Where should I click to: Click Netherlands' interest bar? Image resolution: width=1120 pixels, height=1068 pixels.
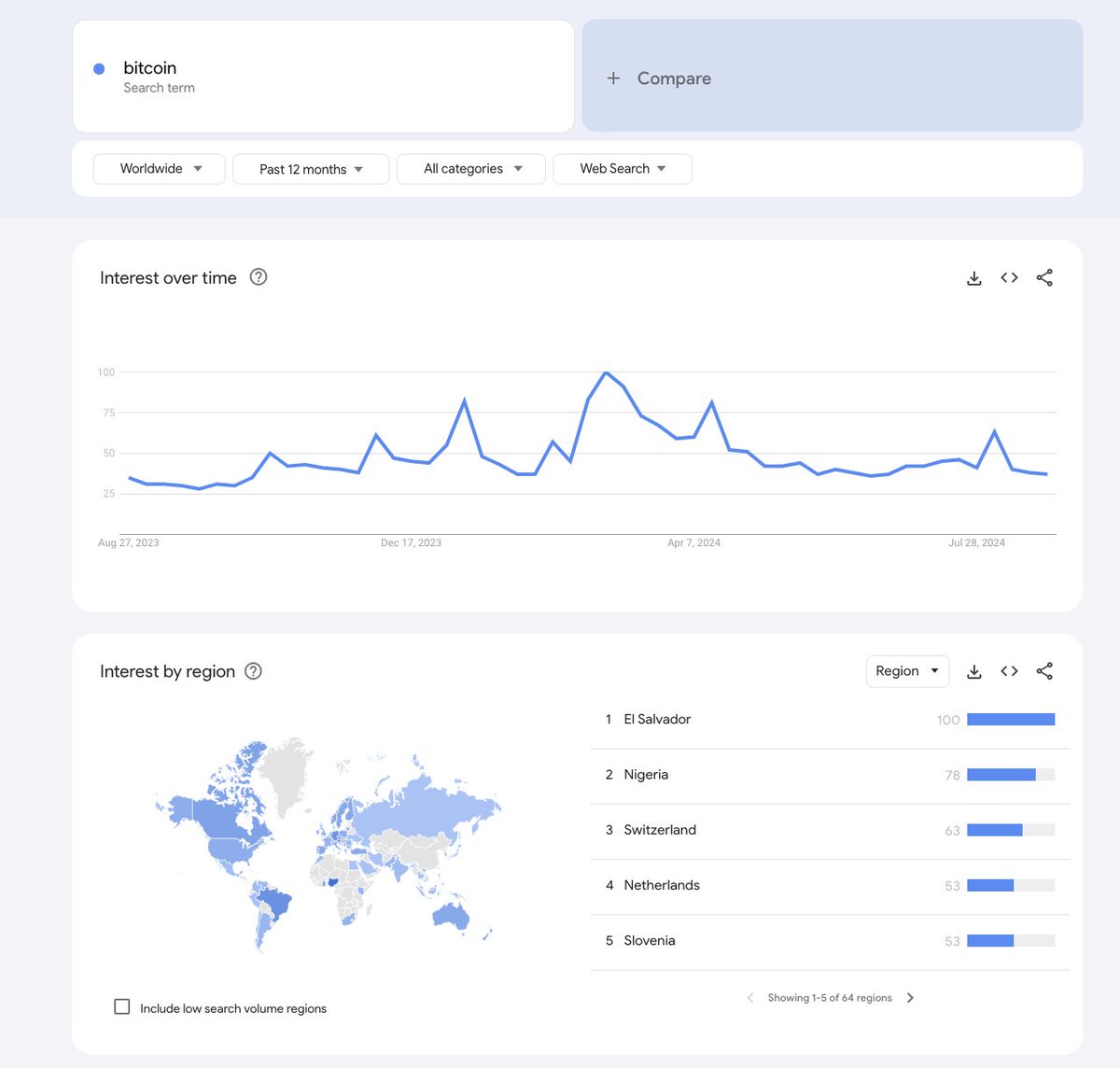[x=1011, y=885]
